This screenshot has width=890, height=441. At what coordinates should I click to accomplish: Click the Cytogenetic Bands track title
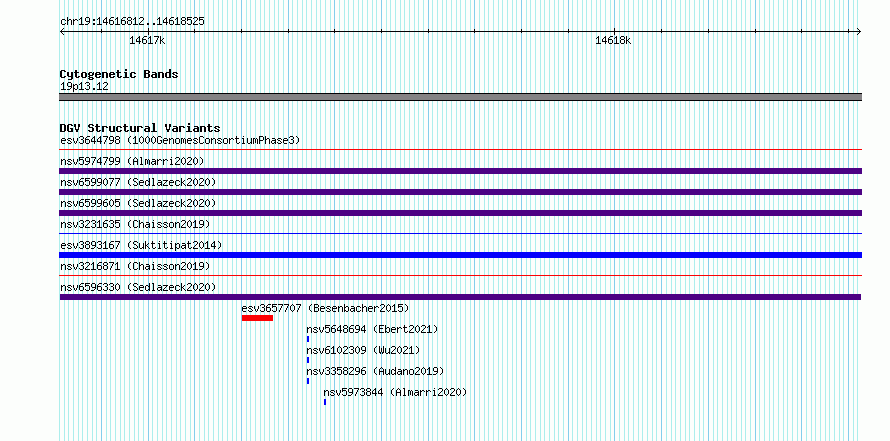(x=119, y=74)
